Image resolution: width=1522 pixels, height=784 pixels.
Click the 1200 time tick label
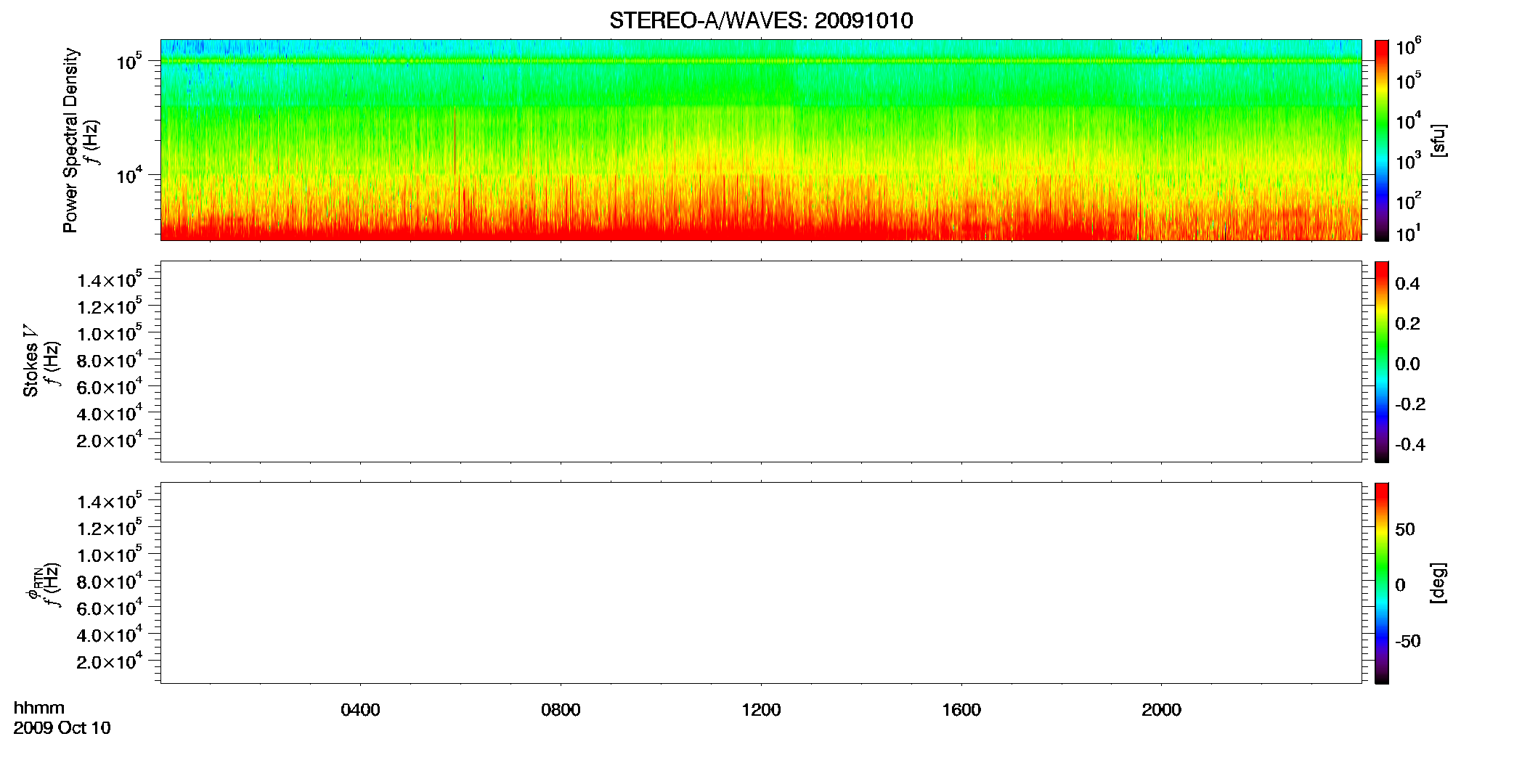(761, 710)
